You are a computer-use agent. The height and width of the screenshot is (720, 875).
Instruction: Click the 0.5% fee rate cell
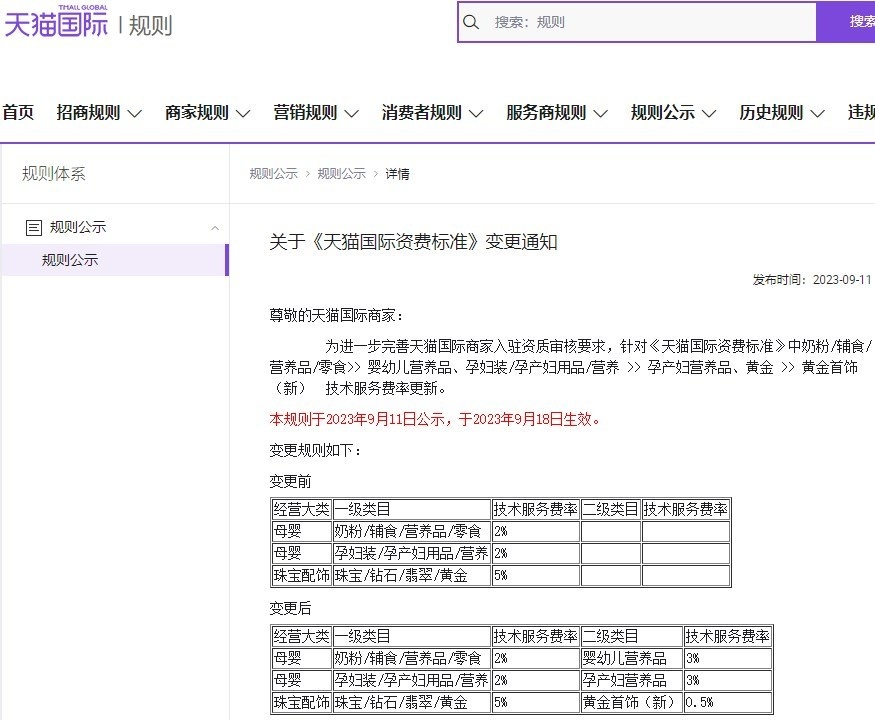pyautogui.click(x=728, y=702)
